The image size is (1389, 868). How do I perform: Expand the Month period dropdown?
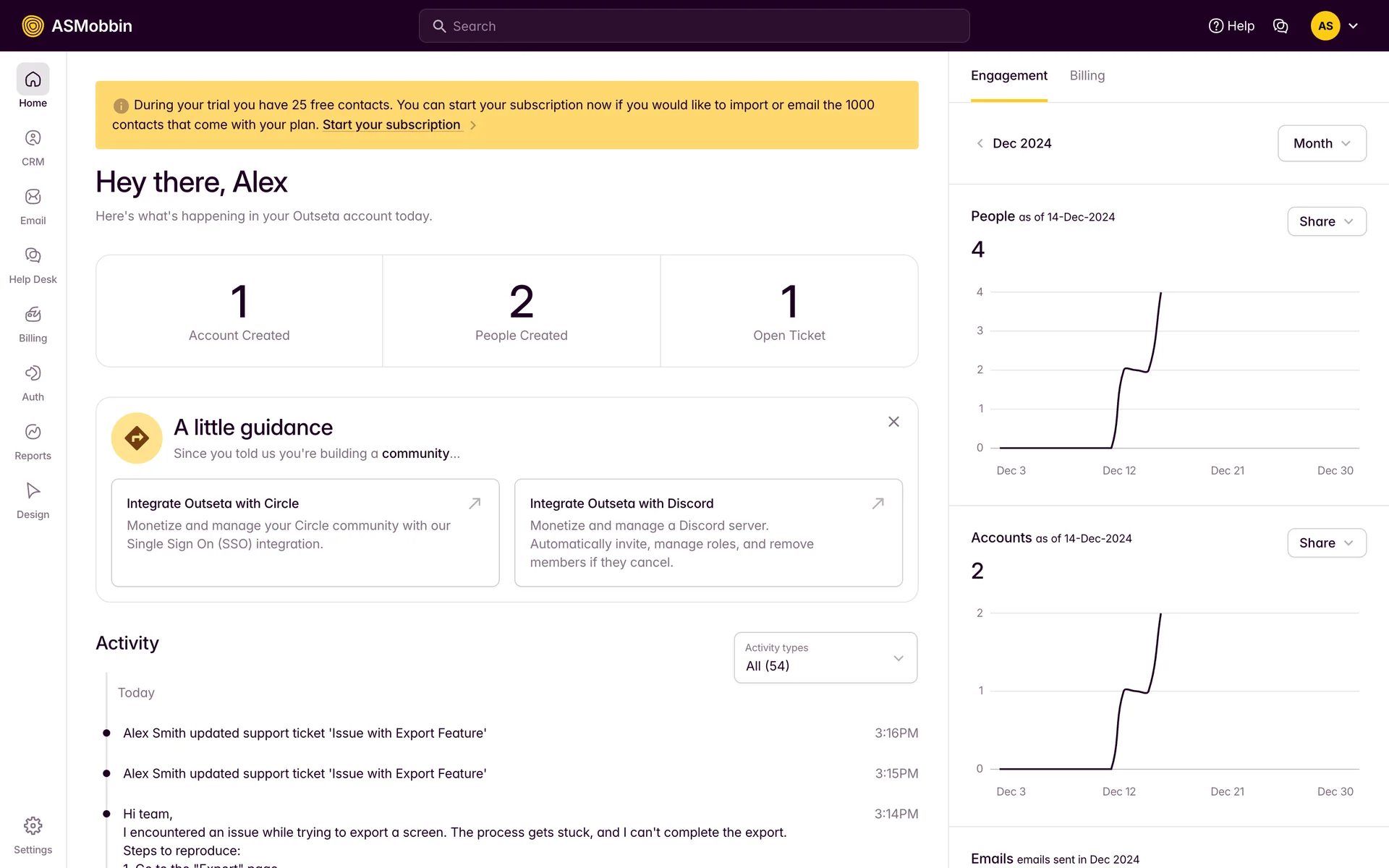tap(1321, 143)
